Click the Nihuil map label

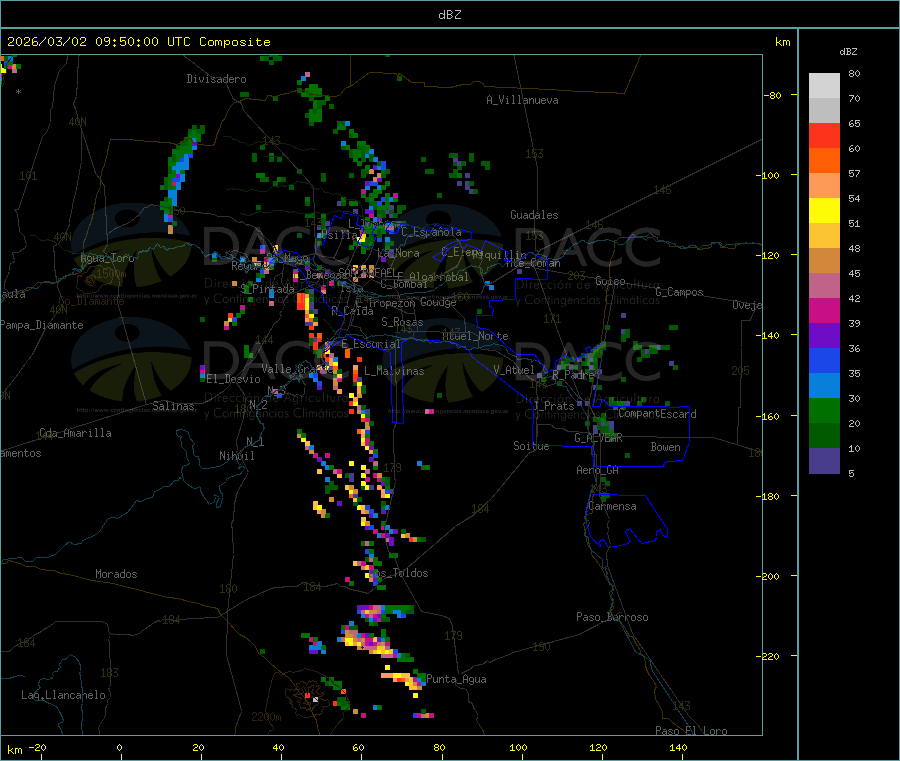coord(236,456)
